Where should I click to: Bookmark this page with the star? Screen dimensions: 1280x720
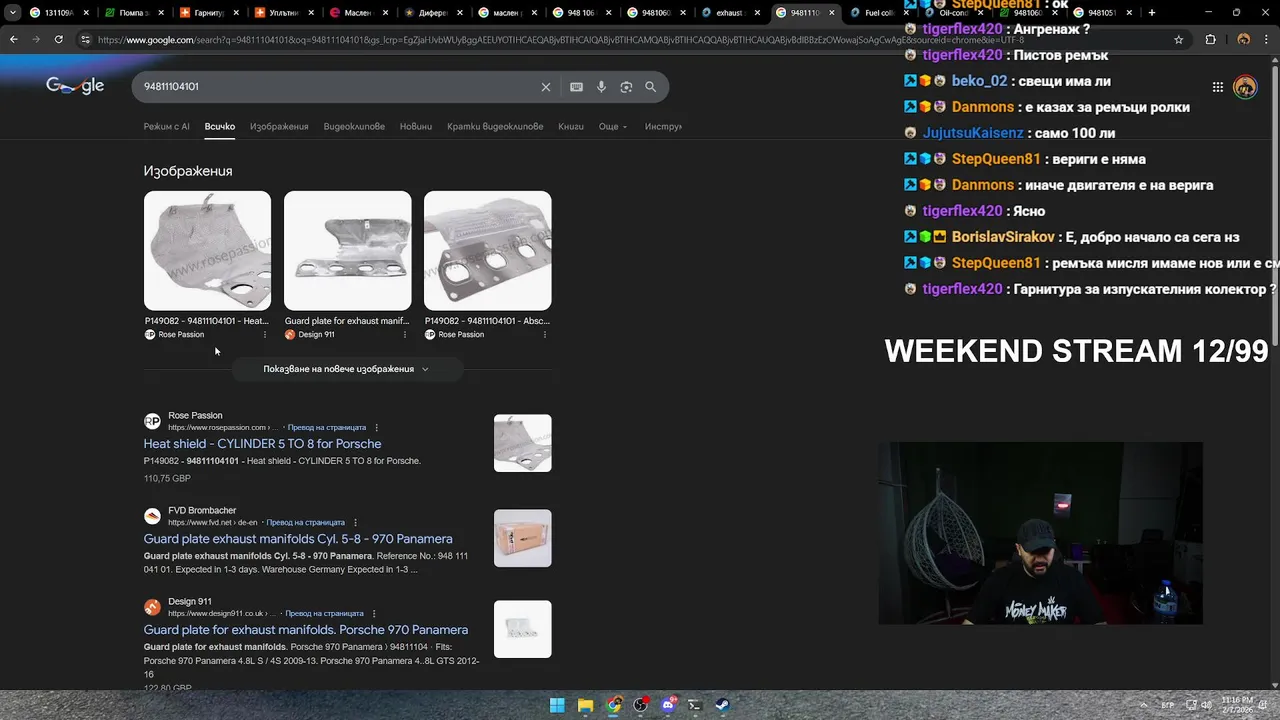coord(1179,39)
